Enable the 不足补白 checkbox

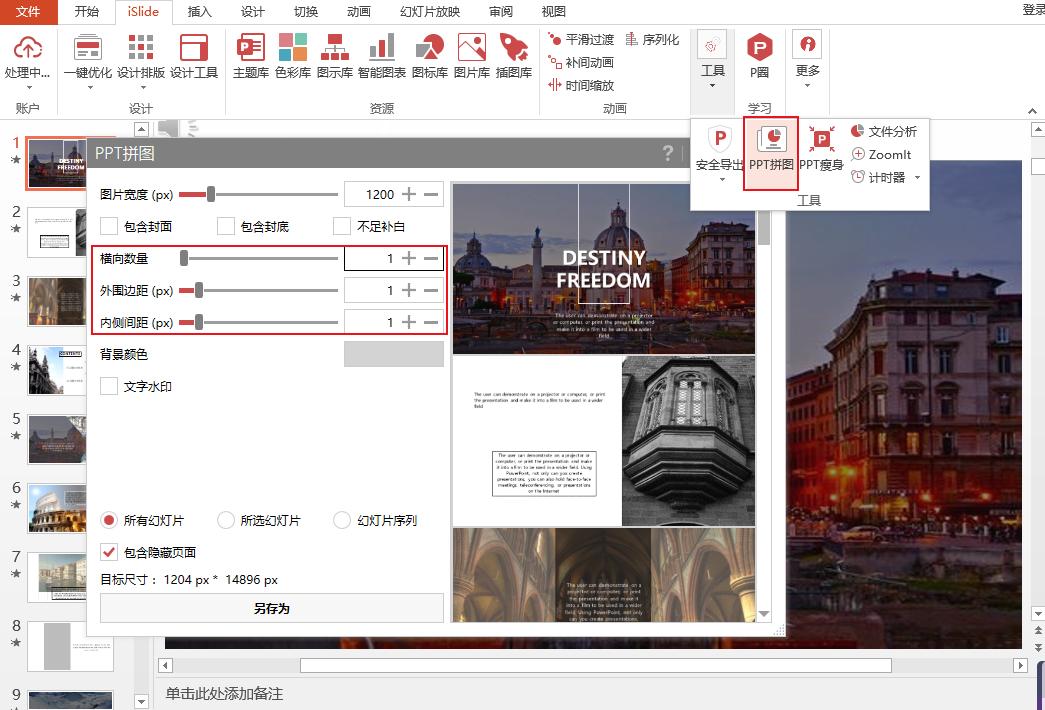[342, 226]
